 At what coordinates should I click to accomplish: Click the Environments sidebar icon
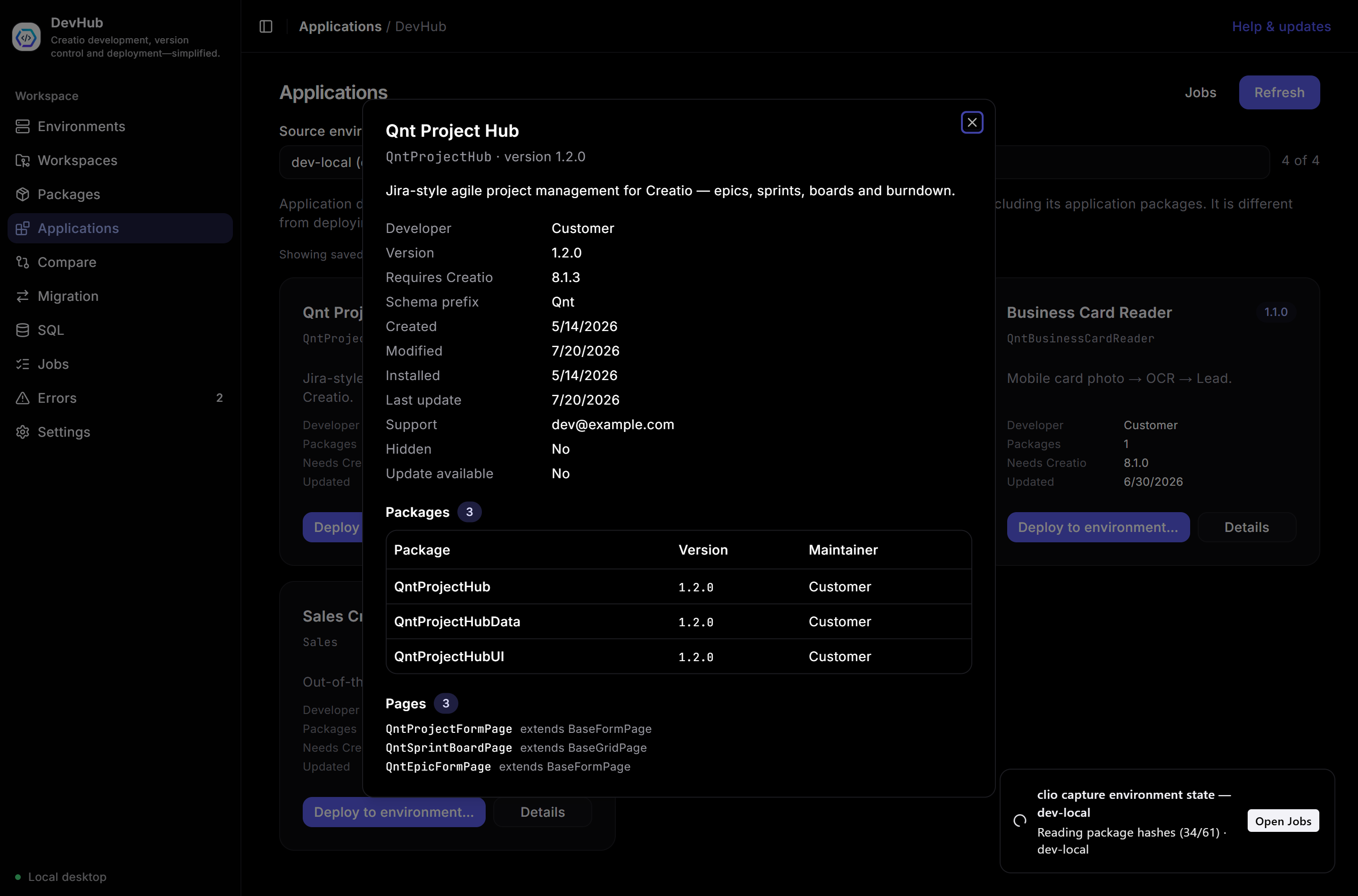22,126
